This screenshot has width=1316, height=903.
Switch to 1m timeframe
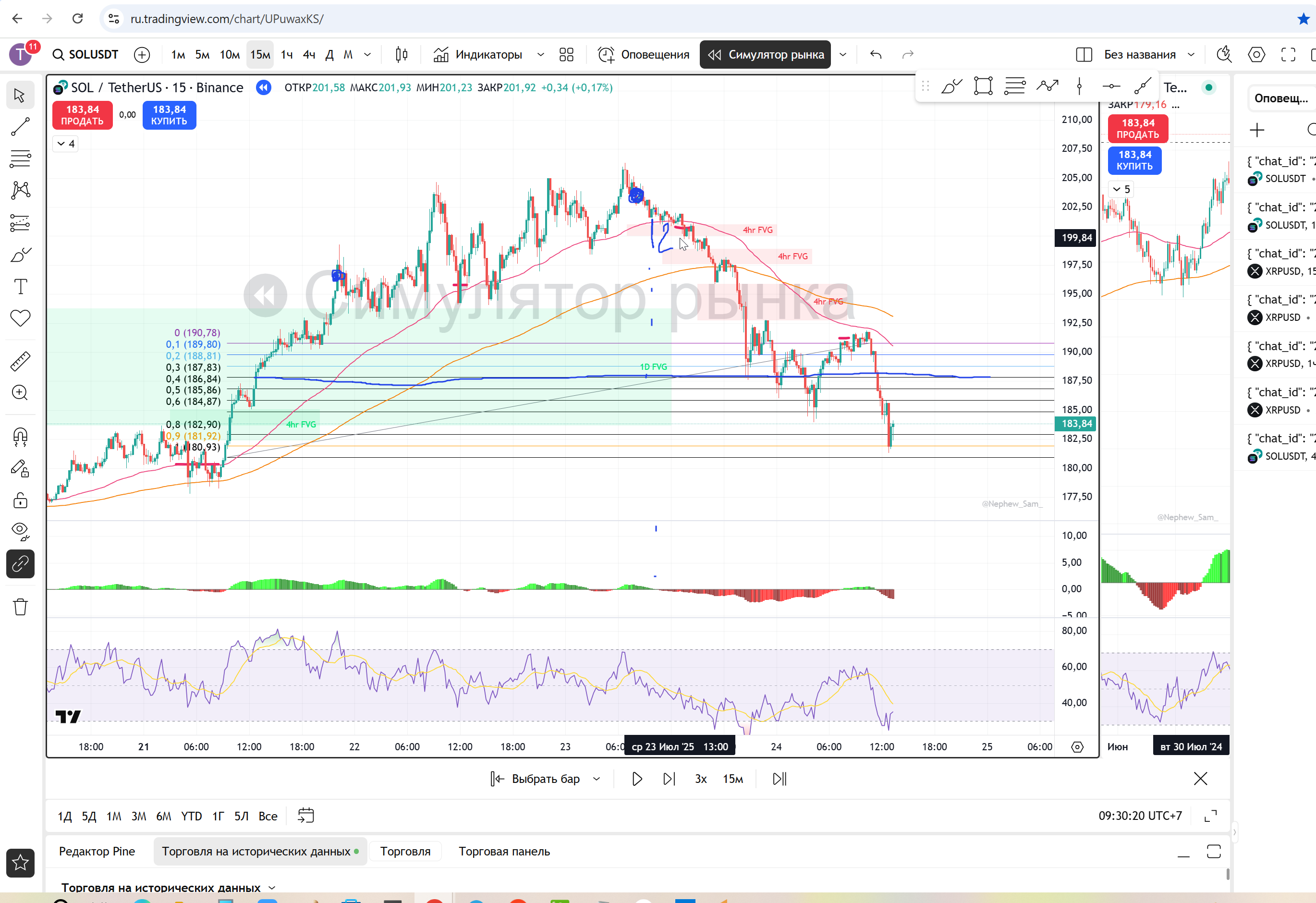pos(178,54)
